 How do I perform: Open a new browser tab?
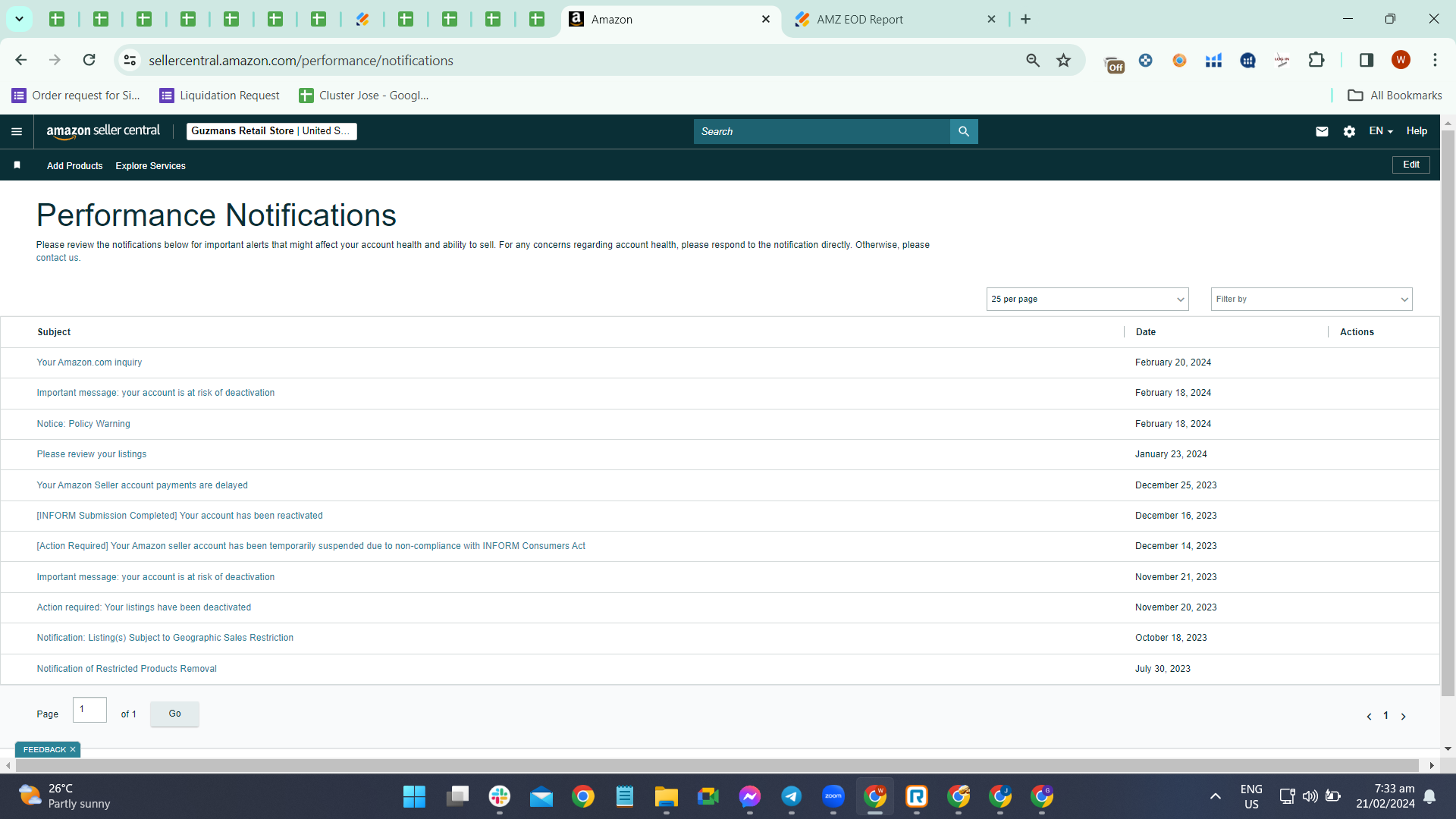pos(1025,19)
